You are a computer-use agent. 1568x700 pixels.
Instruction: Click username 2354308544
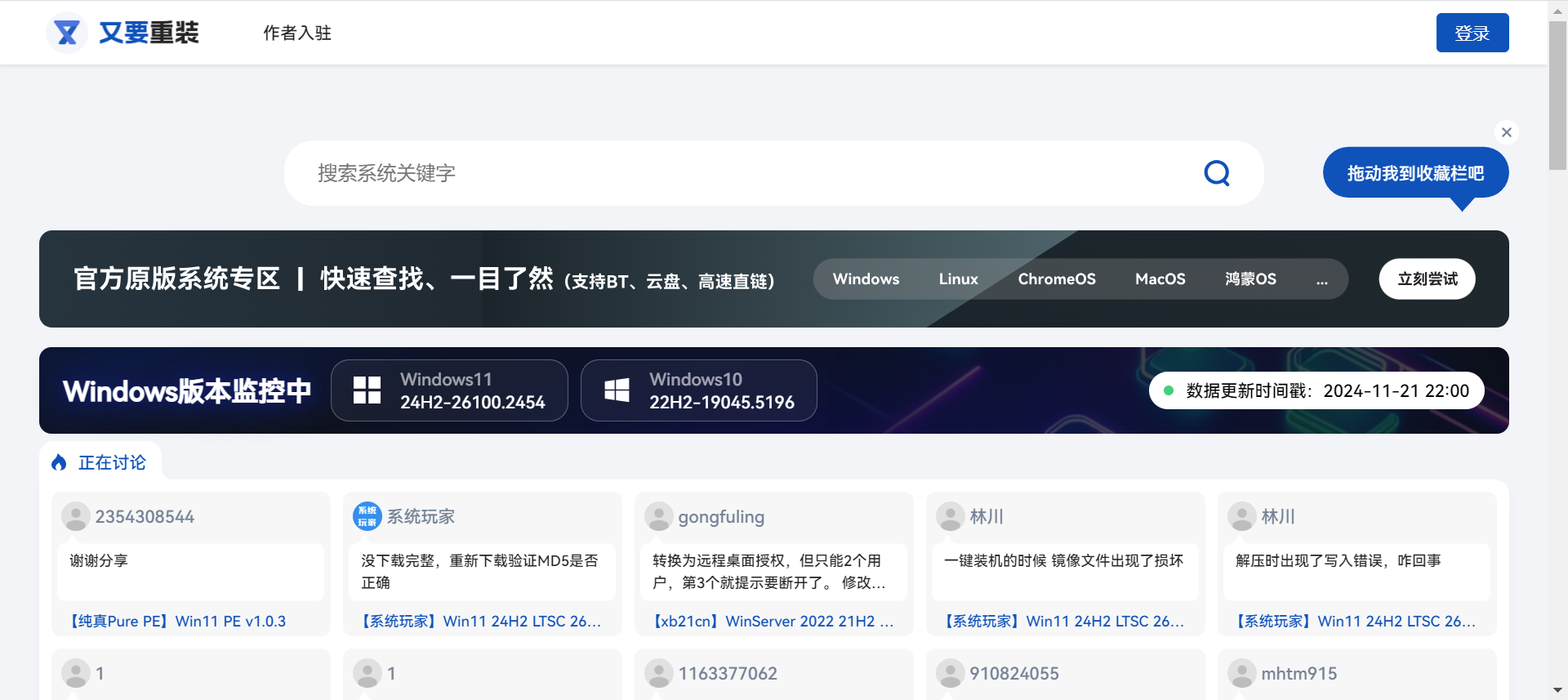click(x=145, y=517)
